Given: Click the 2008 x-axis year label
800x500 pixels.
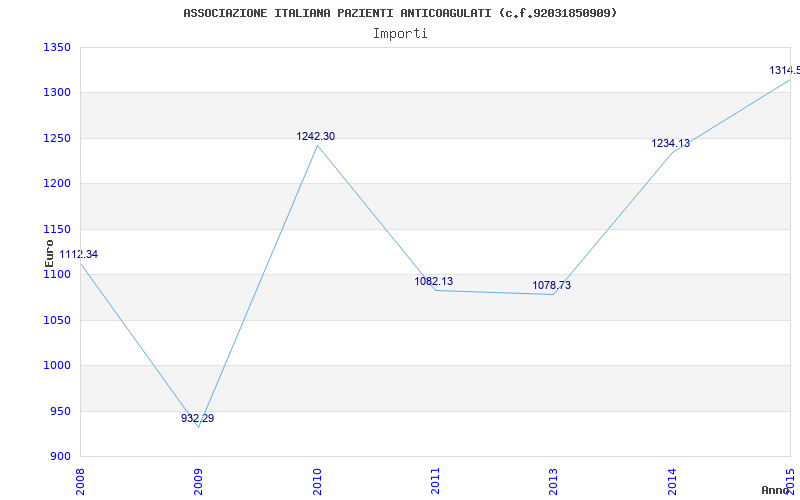Looking at the screenshot, I should click(x=81, y=481).
